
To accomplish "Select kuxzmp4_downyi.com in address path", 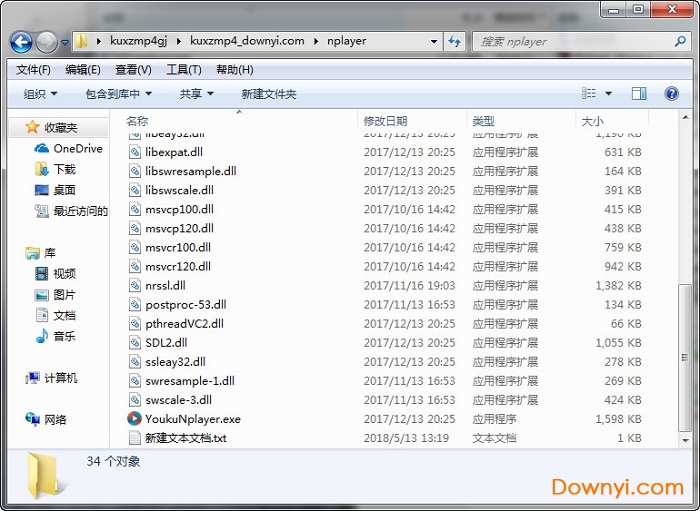I will tap(247, 41).
